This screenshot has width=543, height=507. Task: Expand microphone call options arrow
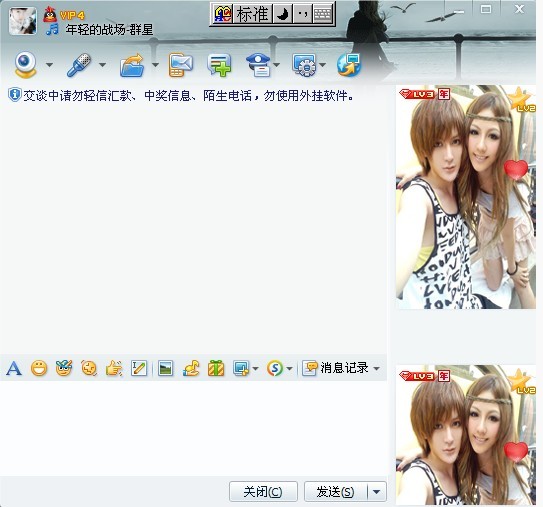point(102,65)
